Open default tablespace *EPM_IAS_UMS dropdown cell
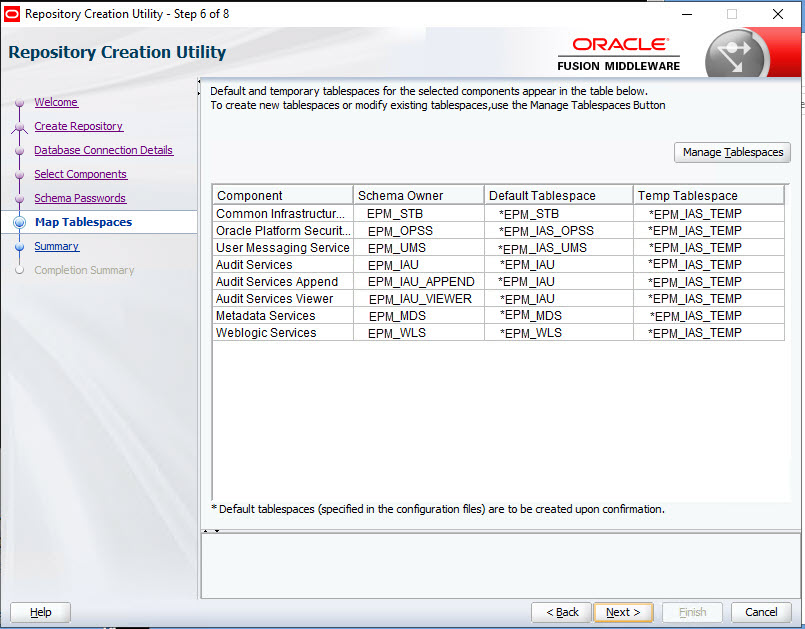Image resolution: width=805 pixels, height=629 pixels. 559,247
